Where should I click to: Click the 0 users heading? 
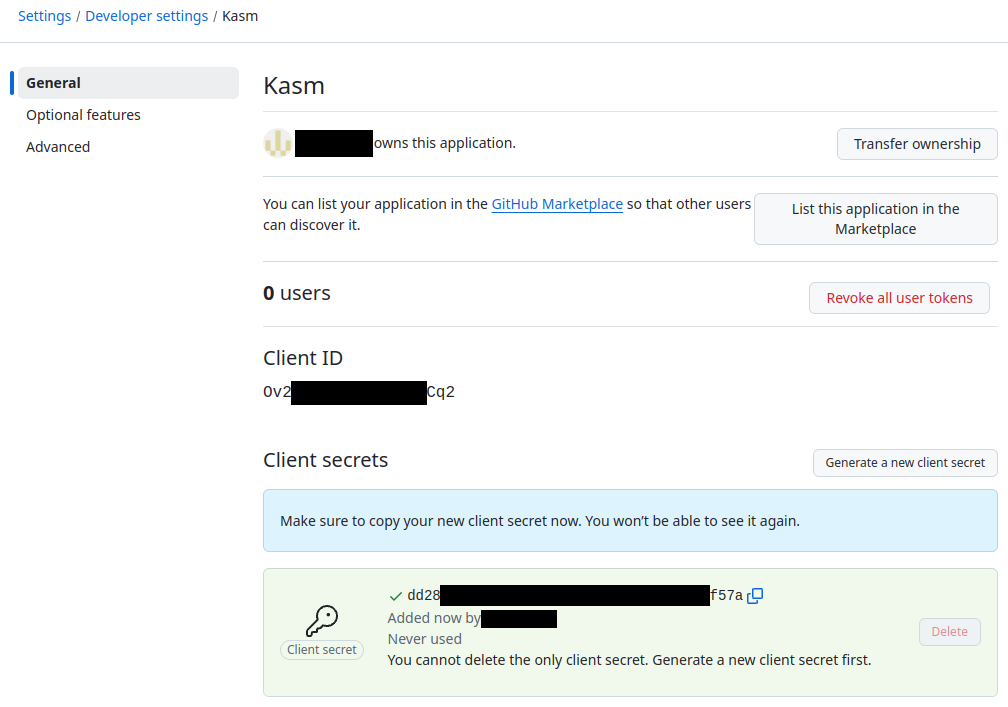[297, 292]
